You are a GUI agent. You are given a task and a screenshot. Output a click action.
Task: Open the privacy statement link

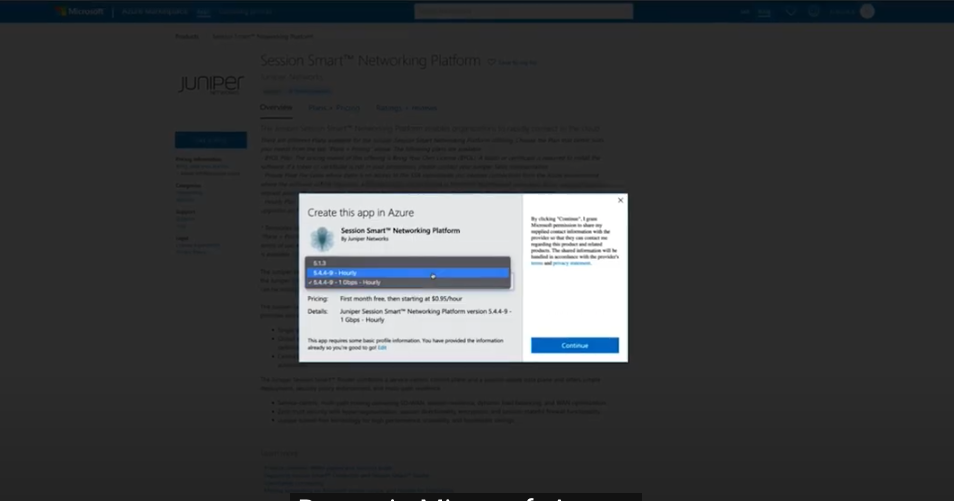[571, 263]
